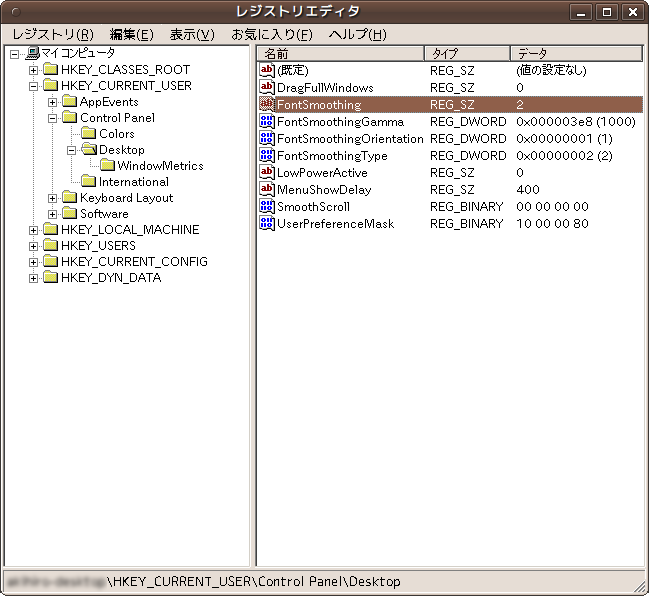Screen dimensions: 649x596
Task: Click the FontSmoothingType DWORD icon
Action: point(267,155)
